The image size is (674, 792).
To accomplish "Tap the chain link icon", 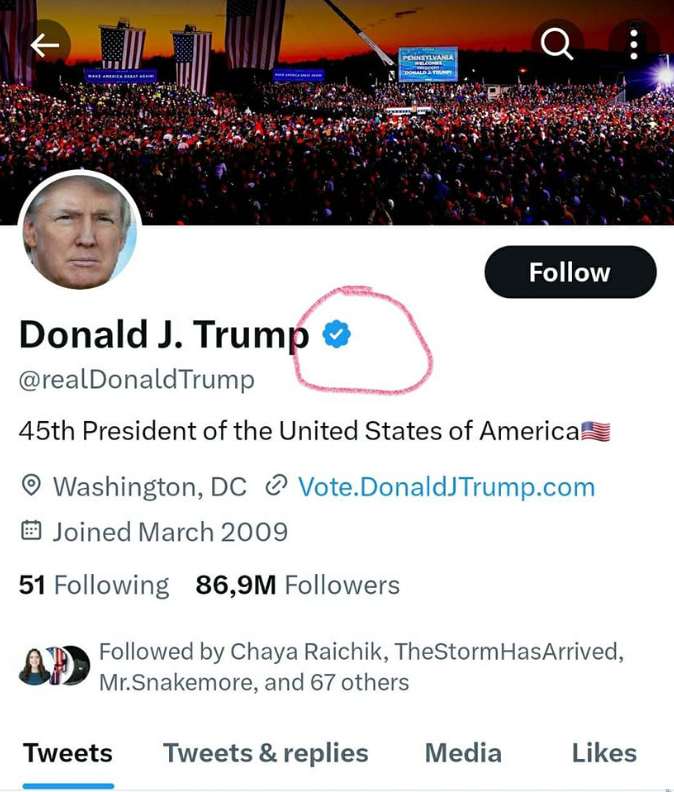I will click(x=276, y=487).
